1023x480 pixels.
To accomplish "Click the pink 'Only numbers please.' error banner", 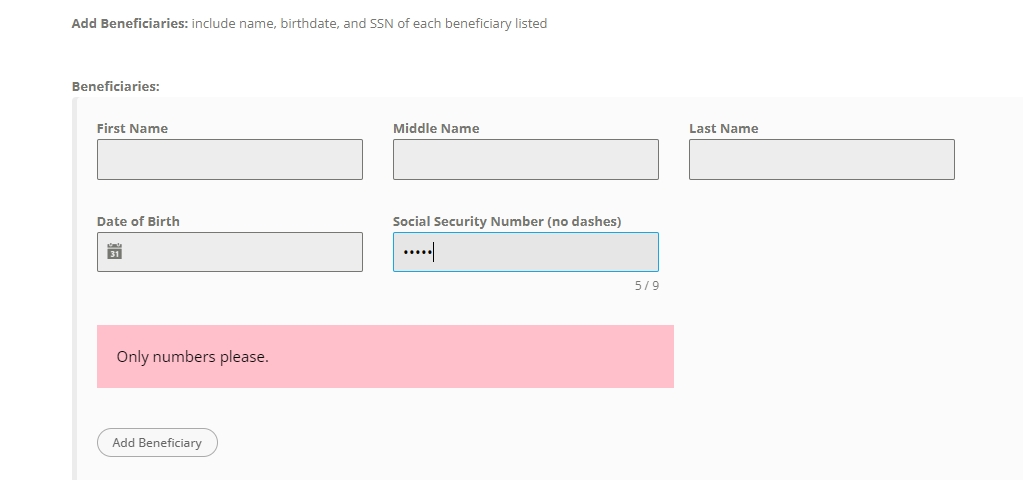I will [x=385, y=357].
